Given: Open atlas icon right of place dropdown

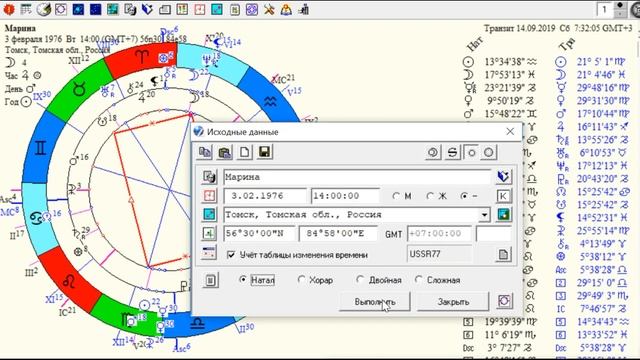Looking at the screenshot, I should [503, 214].
